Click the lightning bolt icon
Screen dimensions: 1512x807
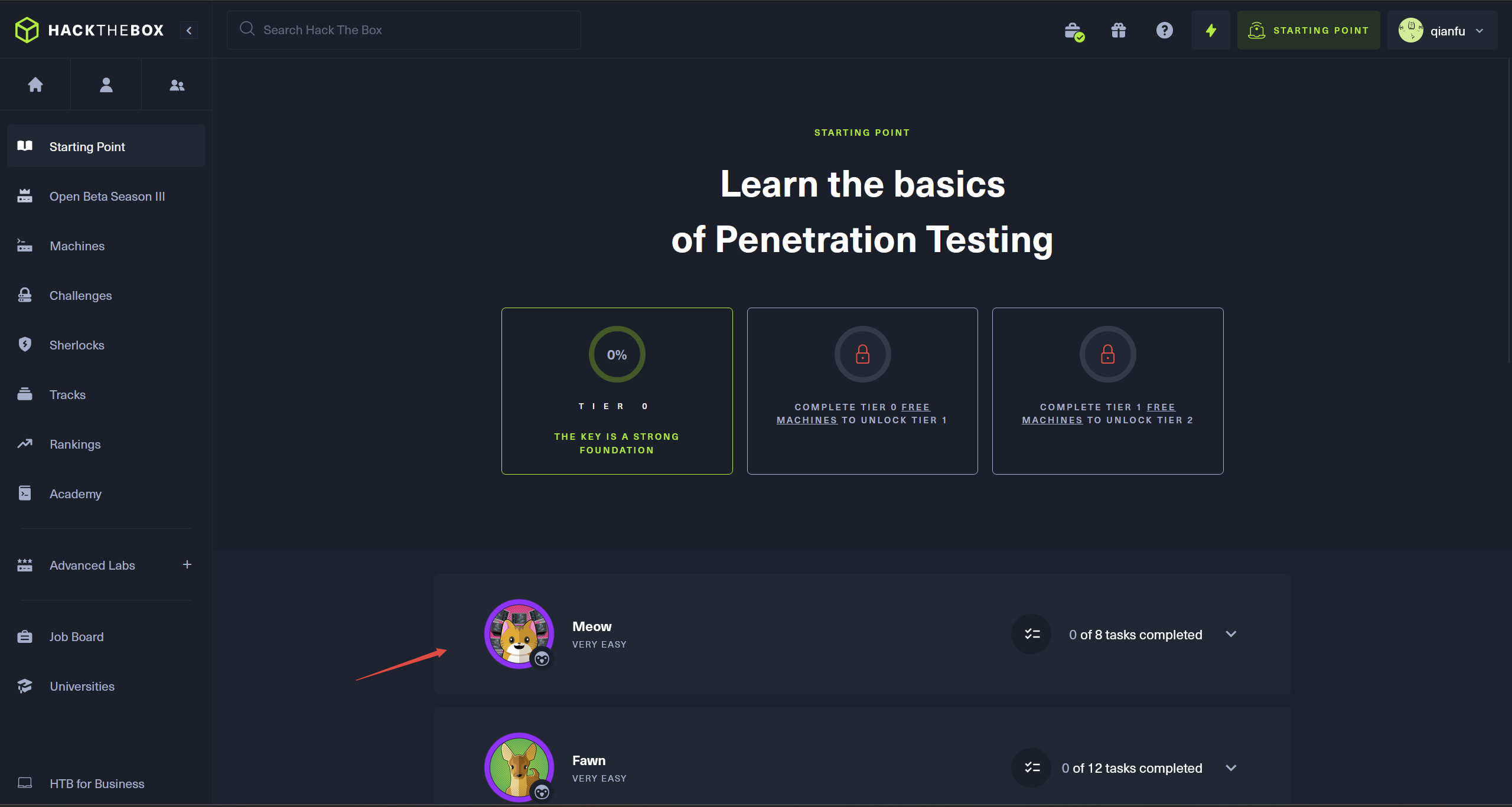click(1211, 30)
